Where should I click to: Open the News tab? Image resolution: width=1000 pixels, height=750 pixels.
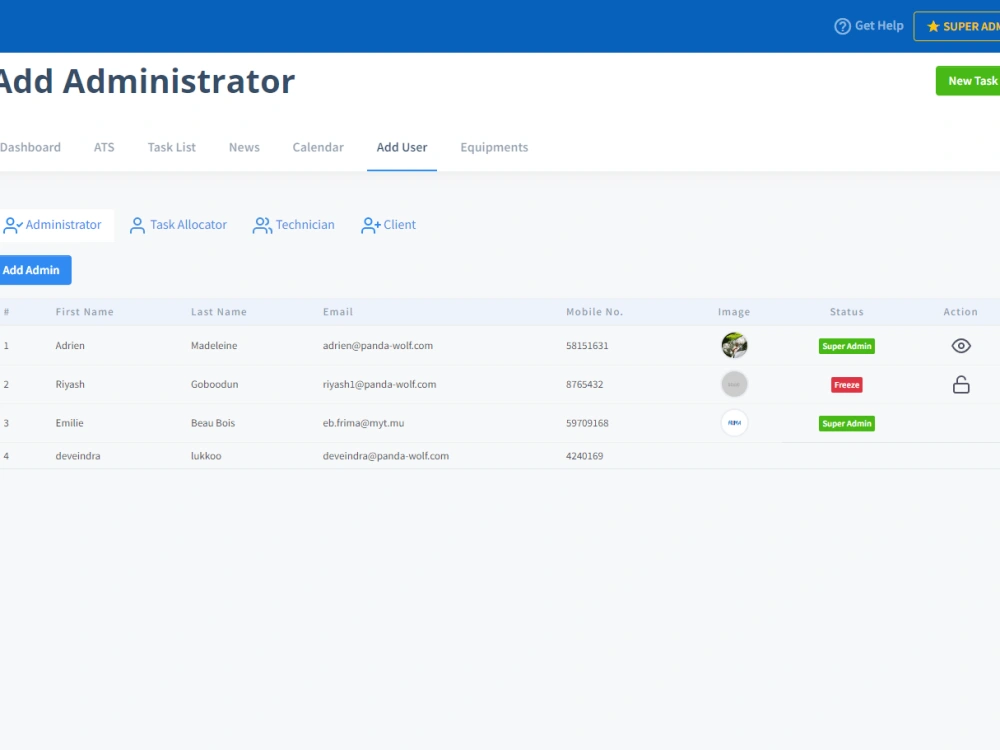tap(244, 147)
